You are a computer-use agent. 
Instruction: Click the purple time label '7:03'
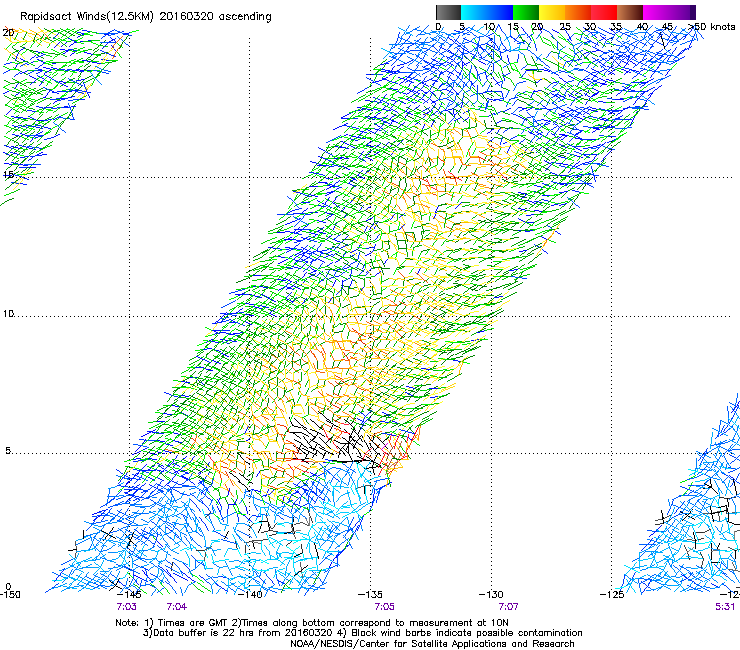tap(126, 607)
